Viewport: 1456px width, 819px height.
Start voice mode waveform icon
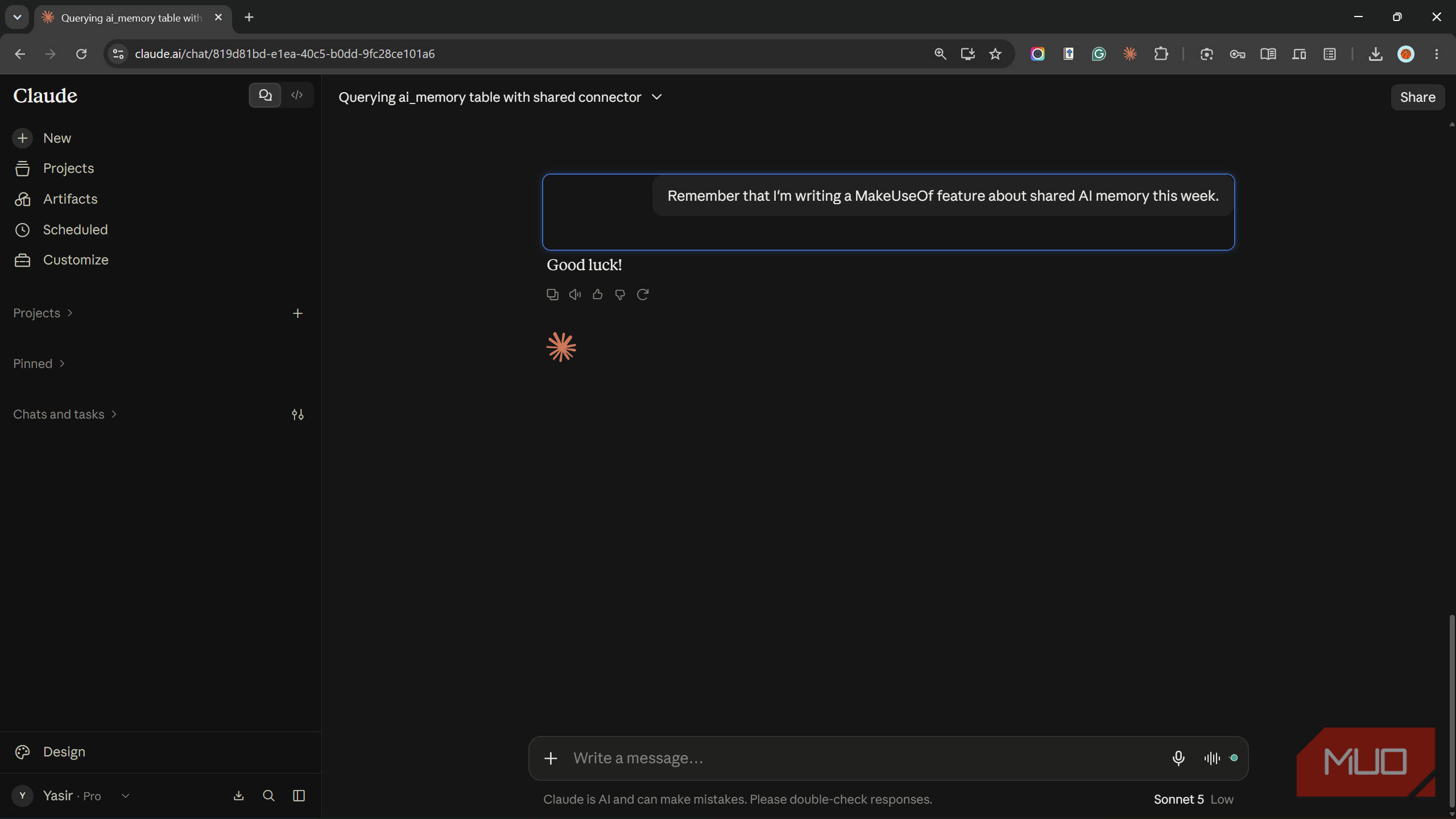click(x=1212, y=758)
